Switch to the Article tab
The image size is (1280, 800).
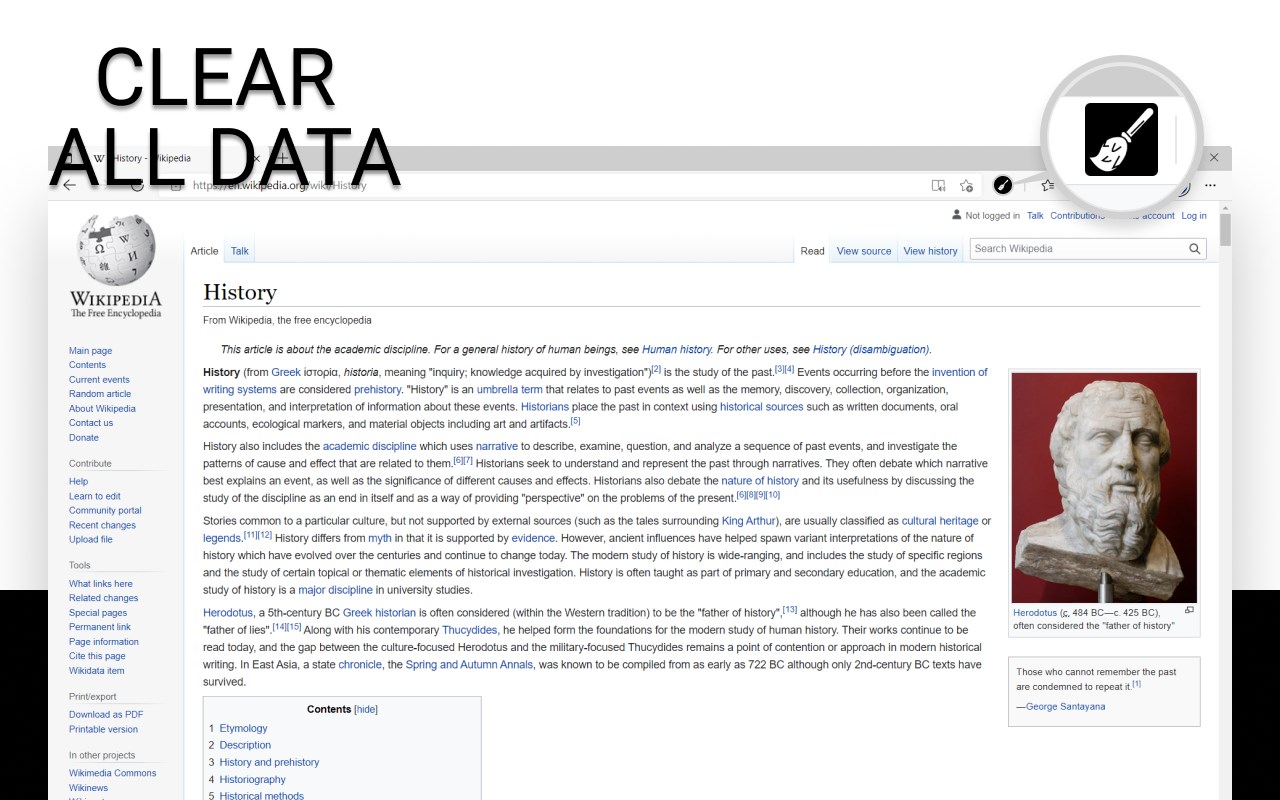(204, 251)
